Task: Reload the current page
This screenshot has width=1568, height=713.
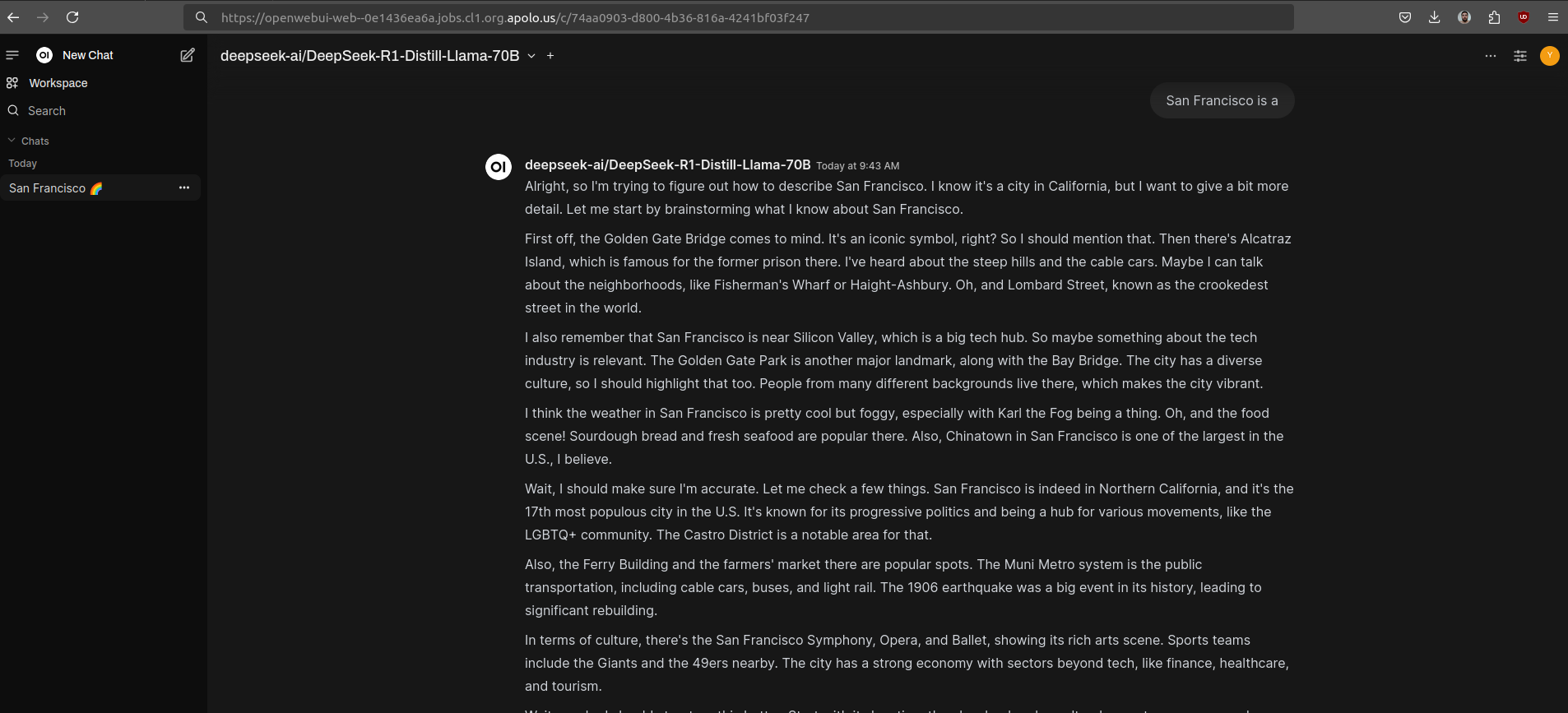Action: click(72, 17)
